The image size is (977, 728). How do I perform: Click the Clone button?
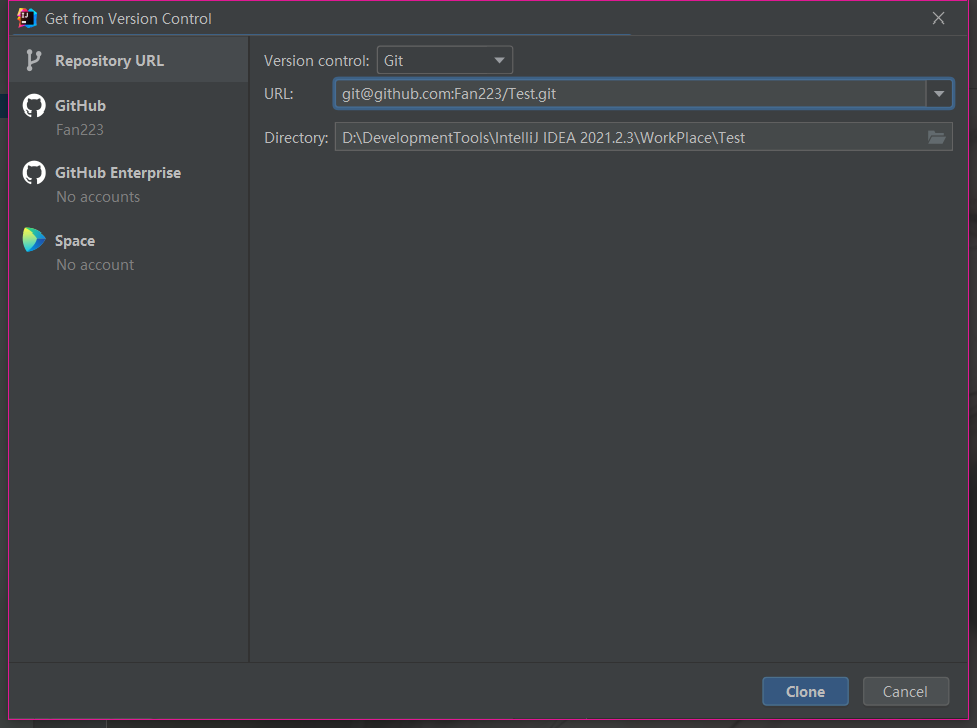click(x=805, y=691)
